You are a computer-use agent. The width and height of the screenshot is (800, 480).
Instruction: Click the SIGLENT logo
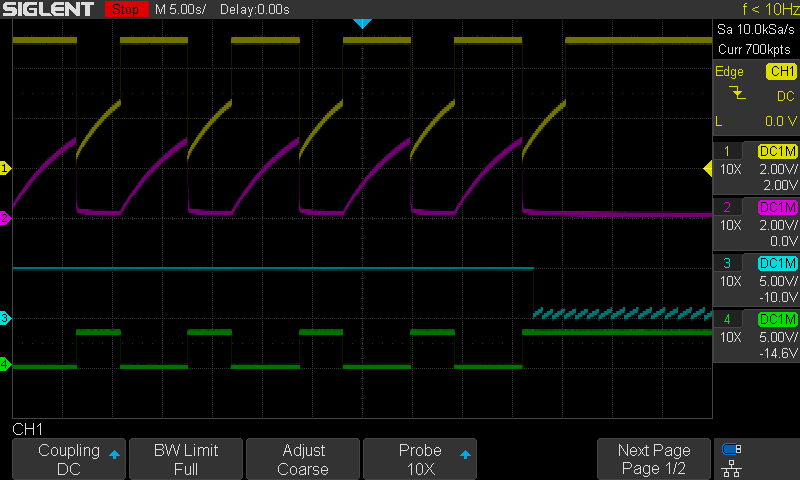click(48, 9)
